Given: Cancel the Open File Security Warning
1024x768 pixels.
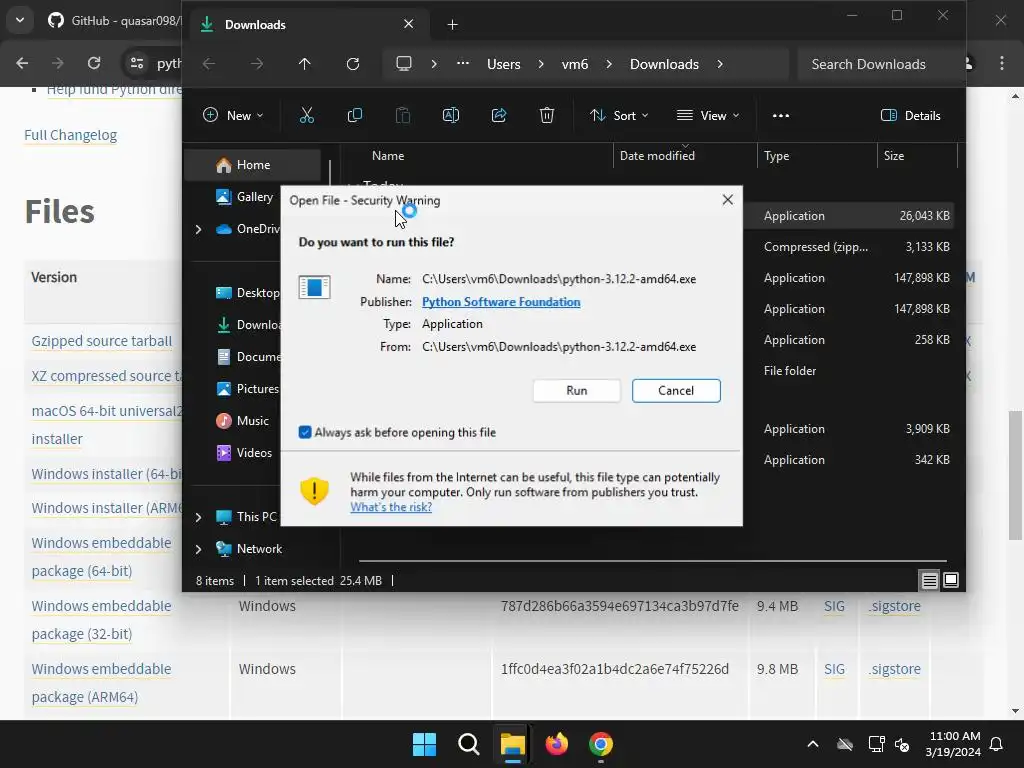Looking at the screenshot, I should click(x=676, y=391).
